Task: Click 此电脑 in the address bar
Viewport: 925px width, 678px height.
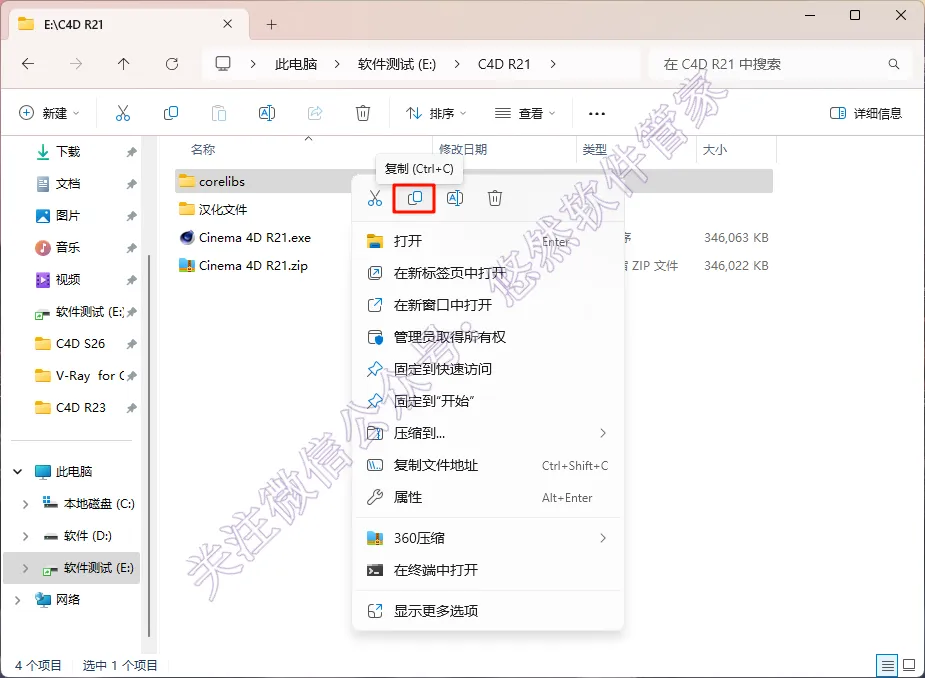Action: 296,64
